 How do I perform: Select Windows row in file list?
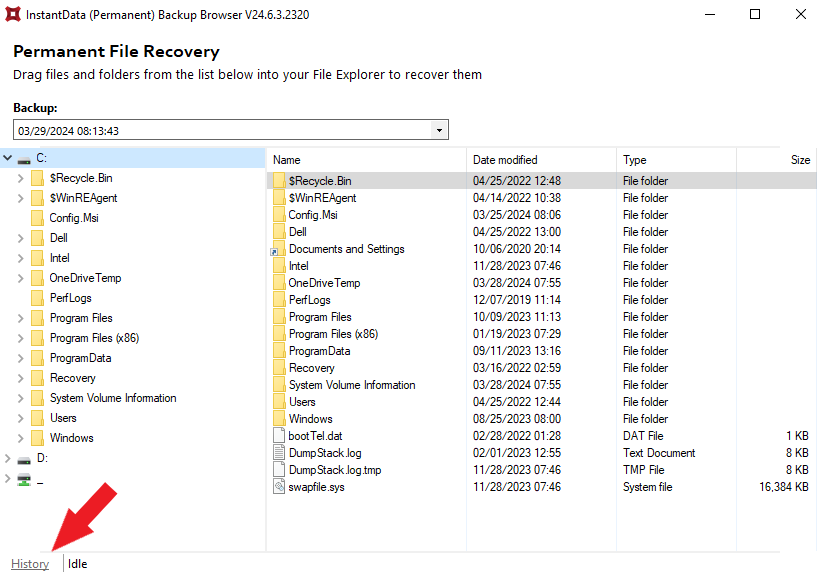pos(542,418)
